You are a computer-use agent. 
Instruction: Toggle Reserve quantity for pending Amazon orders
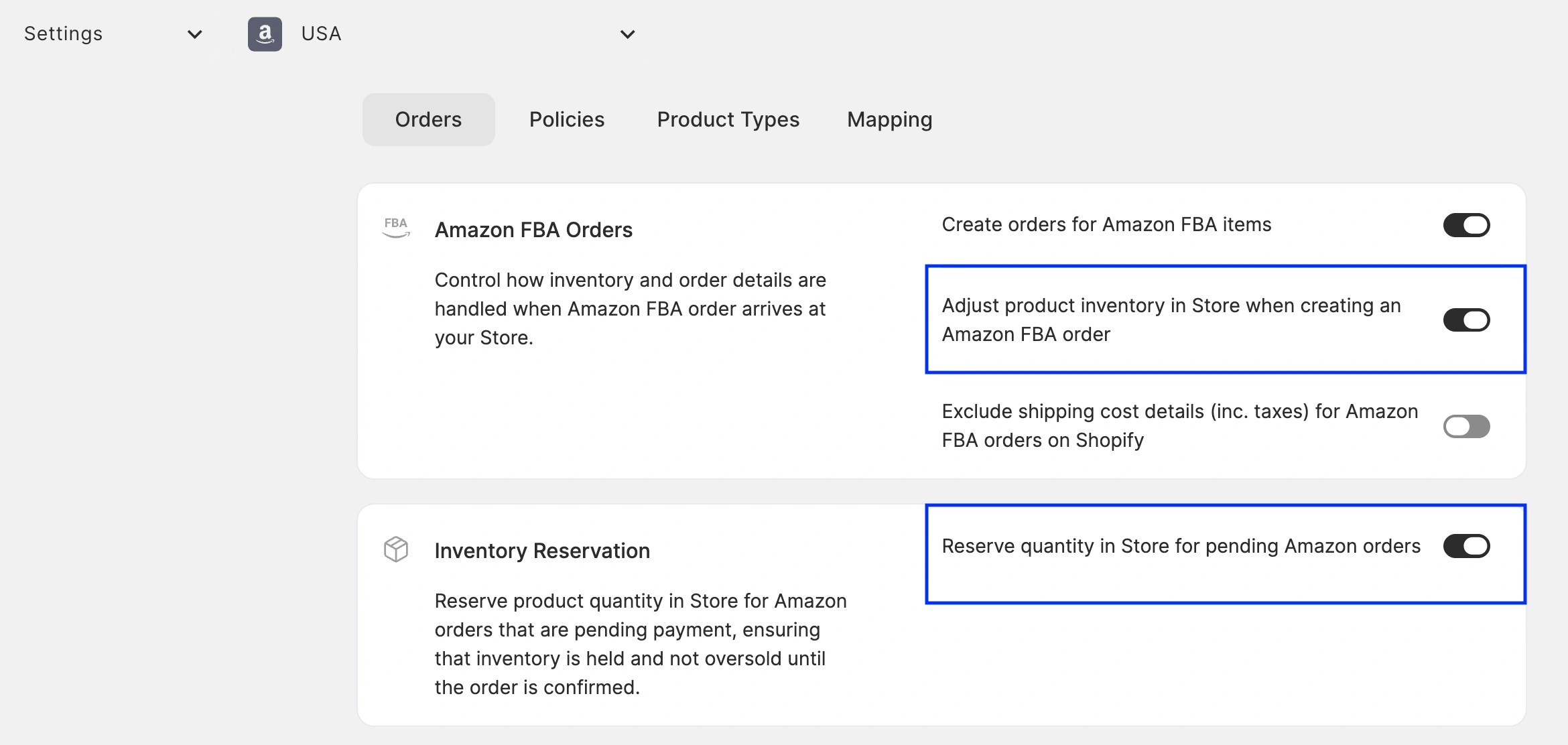coord(1466,546)
